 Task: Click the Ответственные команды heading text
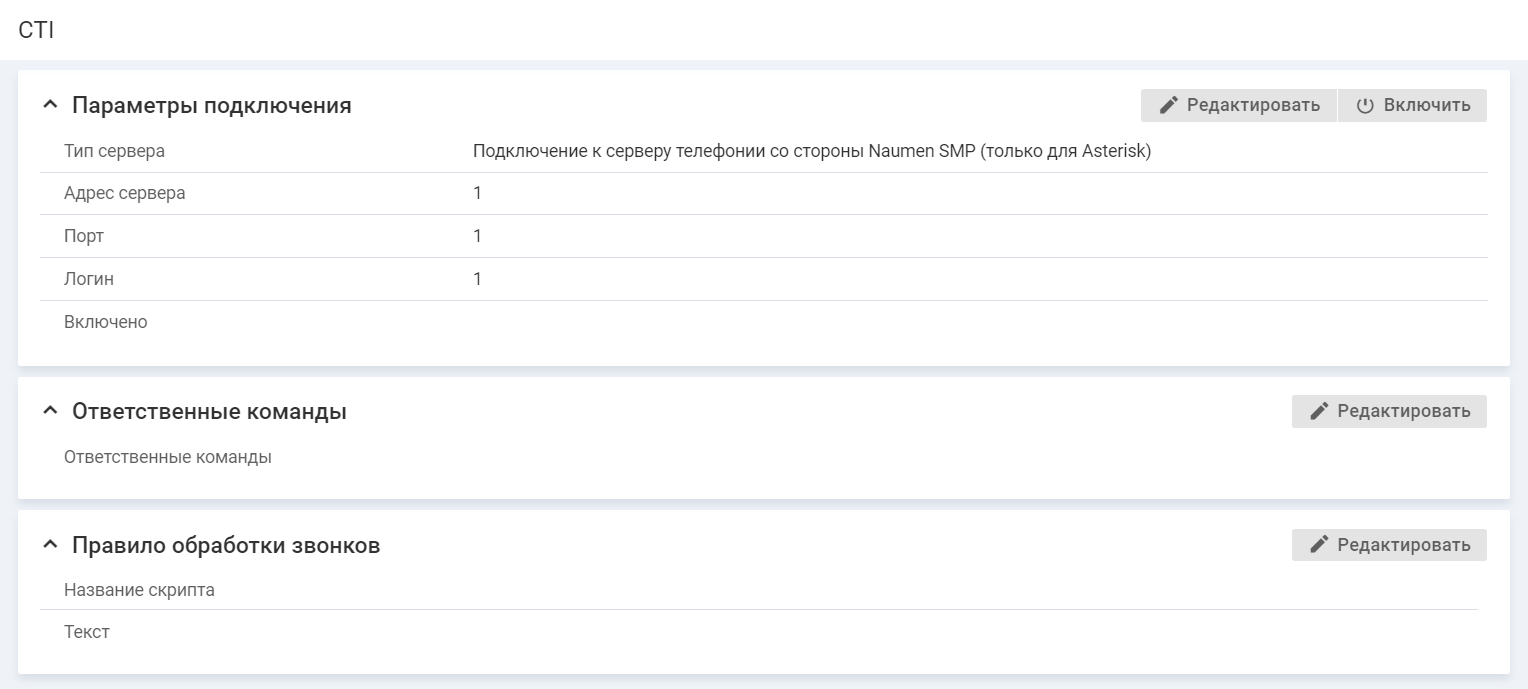pos(209,411)
